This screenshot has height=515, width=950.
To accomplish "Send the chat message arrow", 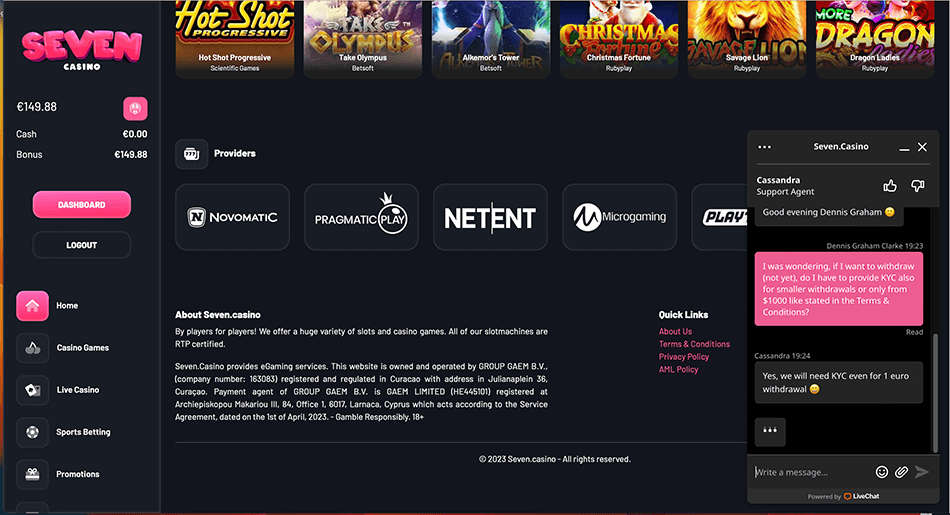I will [922, 472].
